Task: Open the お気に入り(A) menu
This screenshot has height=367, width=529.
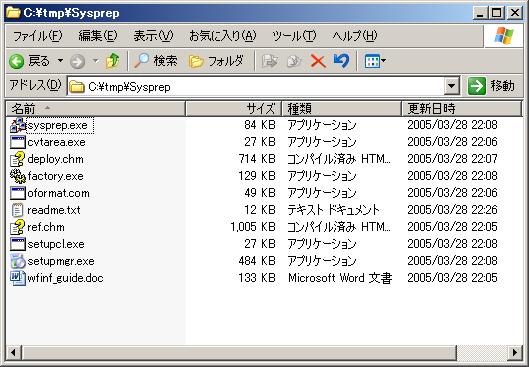Action: tap(222, 35)
